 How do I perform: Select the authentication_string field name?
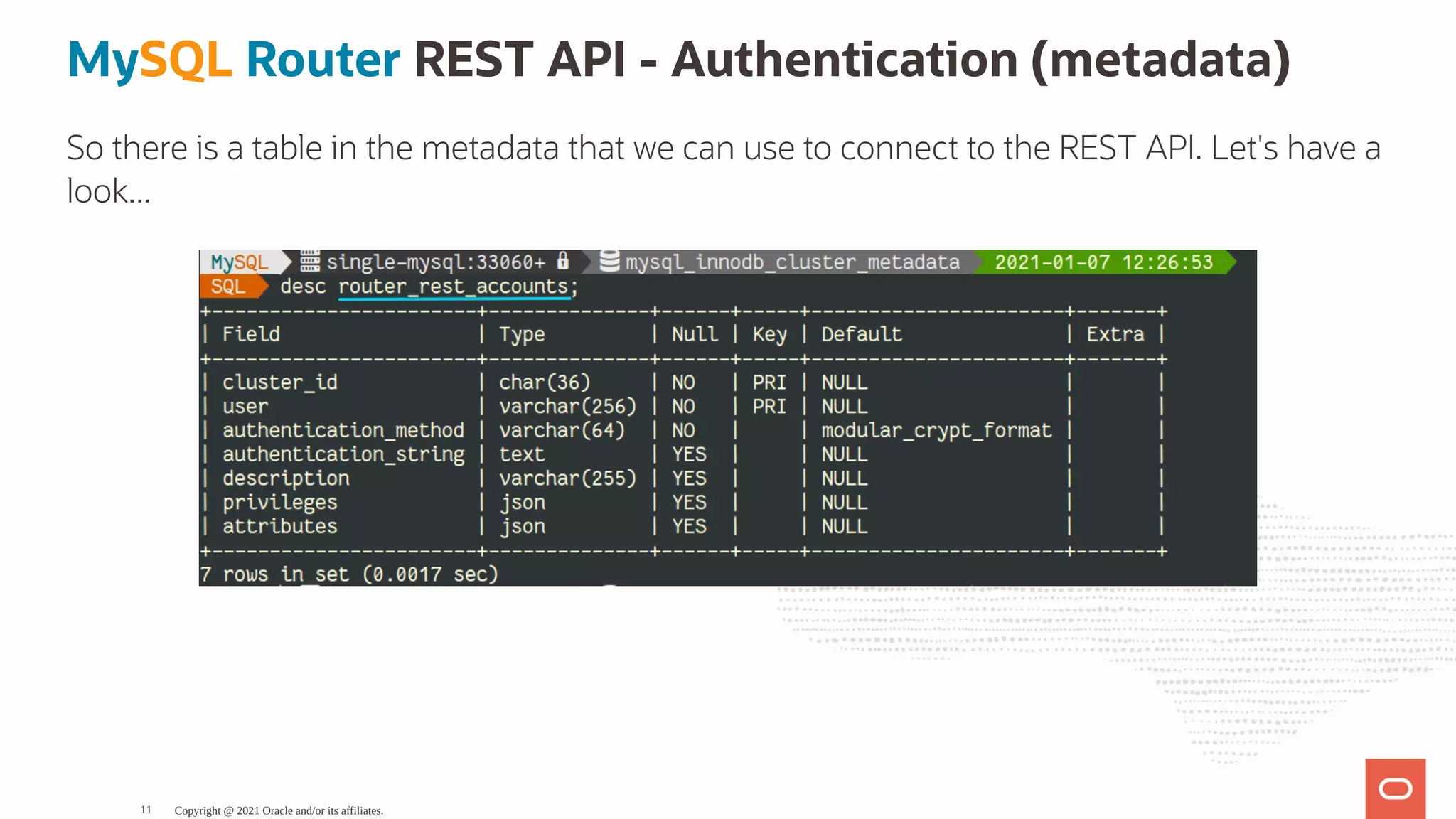click(x=343, y=455)
